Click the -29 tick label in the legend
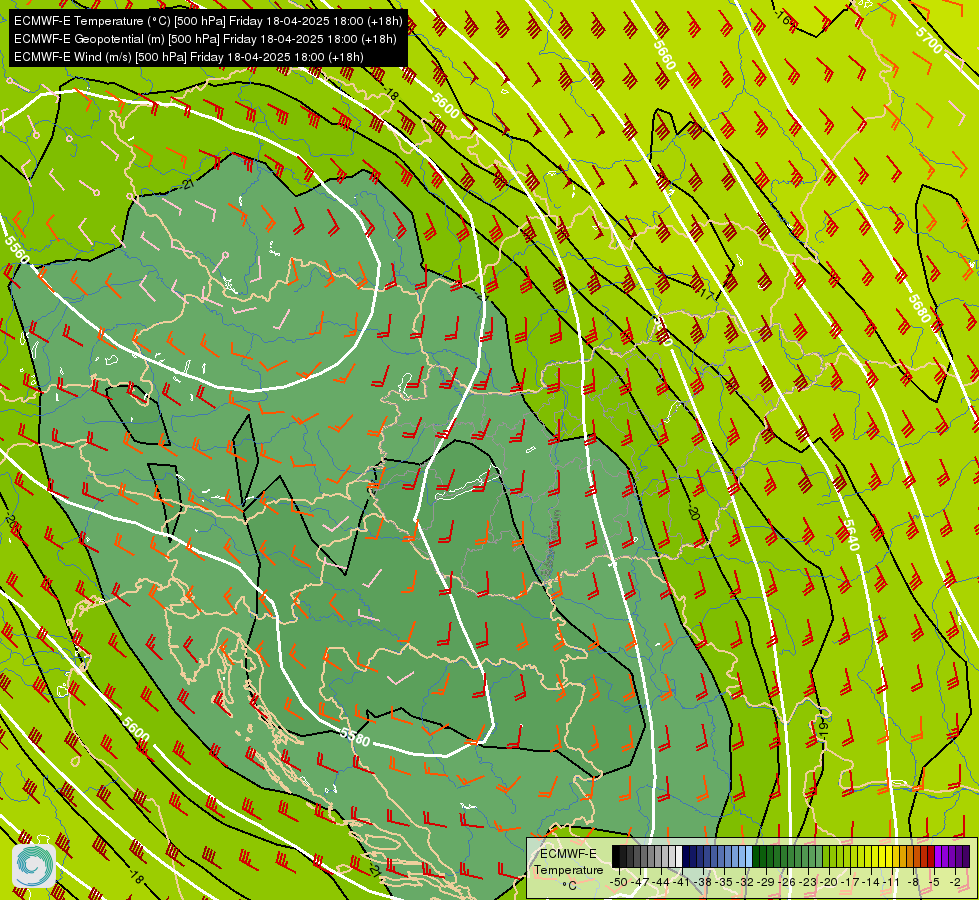Viewport: 979px width, 900px height. coord(766,882)
